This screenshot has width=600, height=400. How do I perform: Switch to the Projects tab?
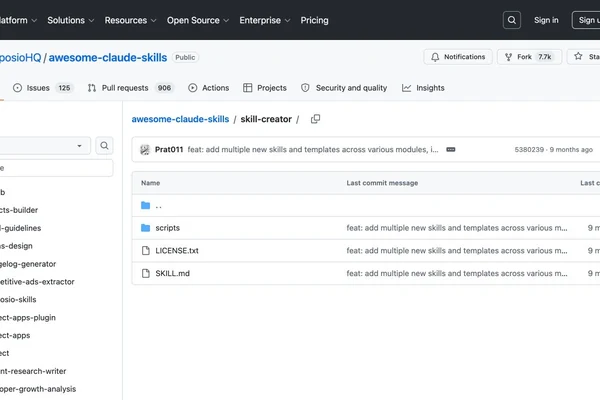point(265,88)
